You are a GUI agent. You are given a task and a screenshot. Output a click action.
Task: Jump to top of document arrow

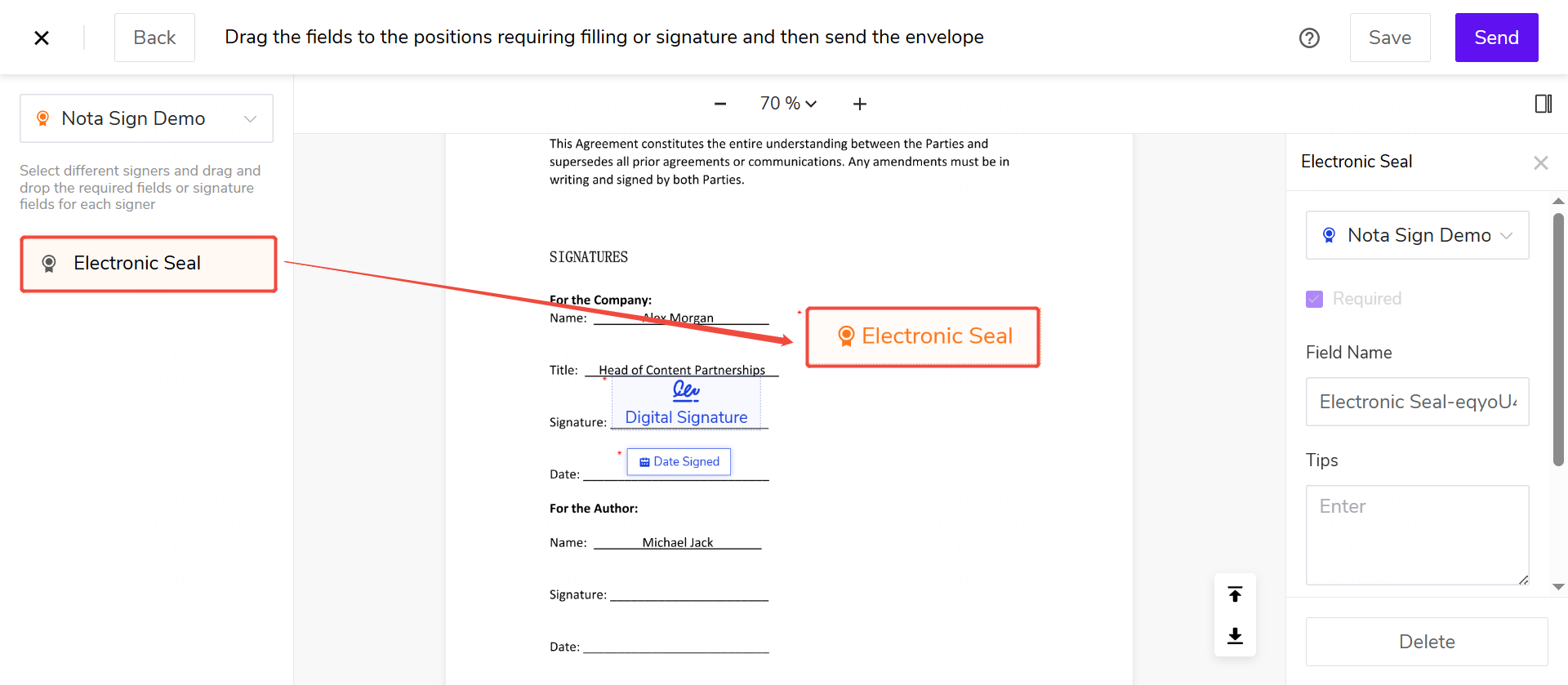[1235, 594]
